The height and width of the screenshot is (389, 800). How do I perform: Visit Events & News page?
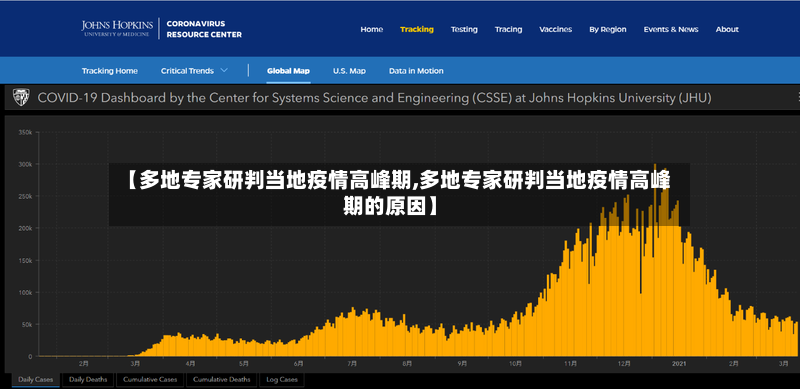(671, 29)
